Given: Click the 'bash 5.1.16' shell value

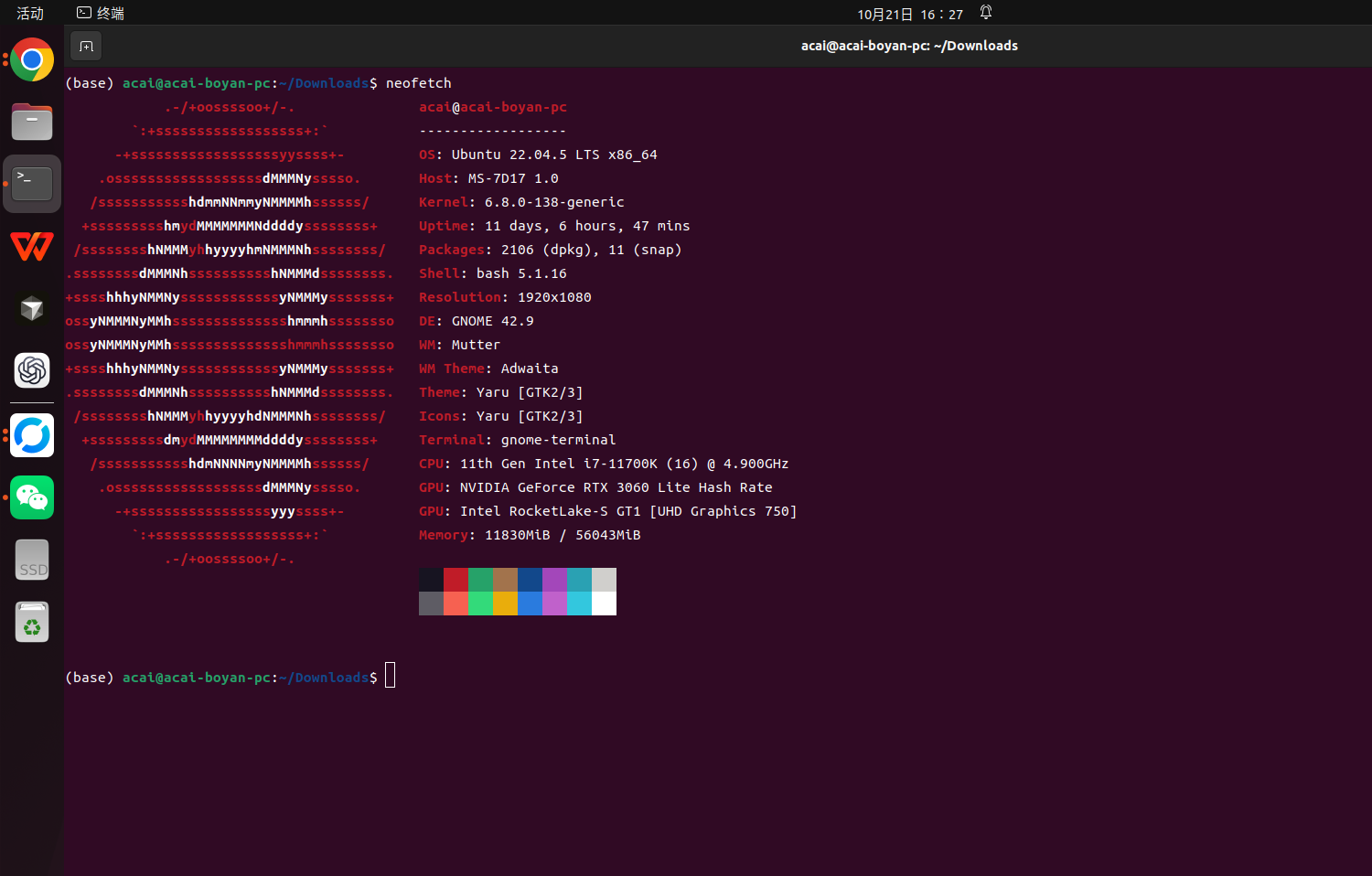Looking at the screenshot, I should [521, 273].
